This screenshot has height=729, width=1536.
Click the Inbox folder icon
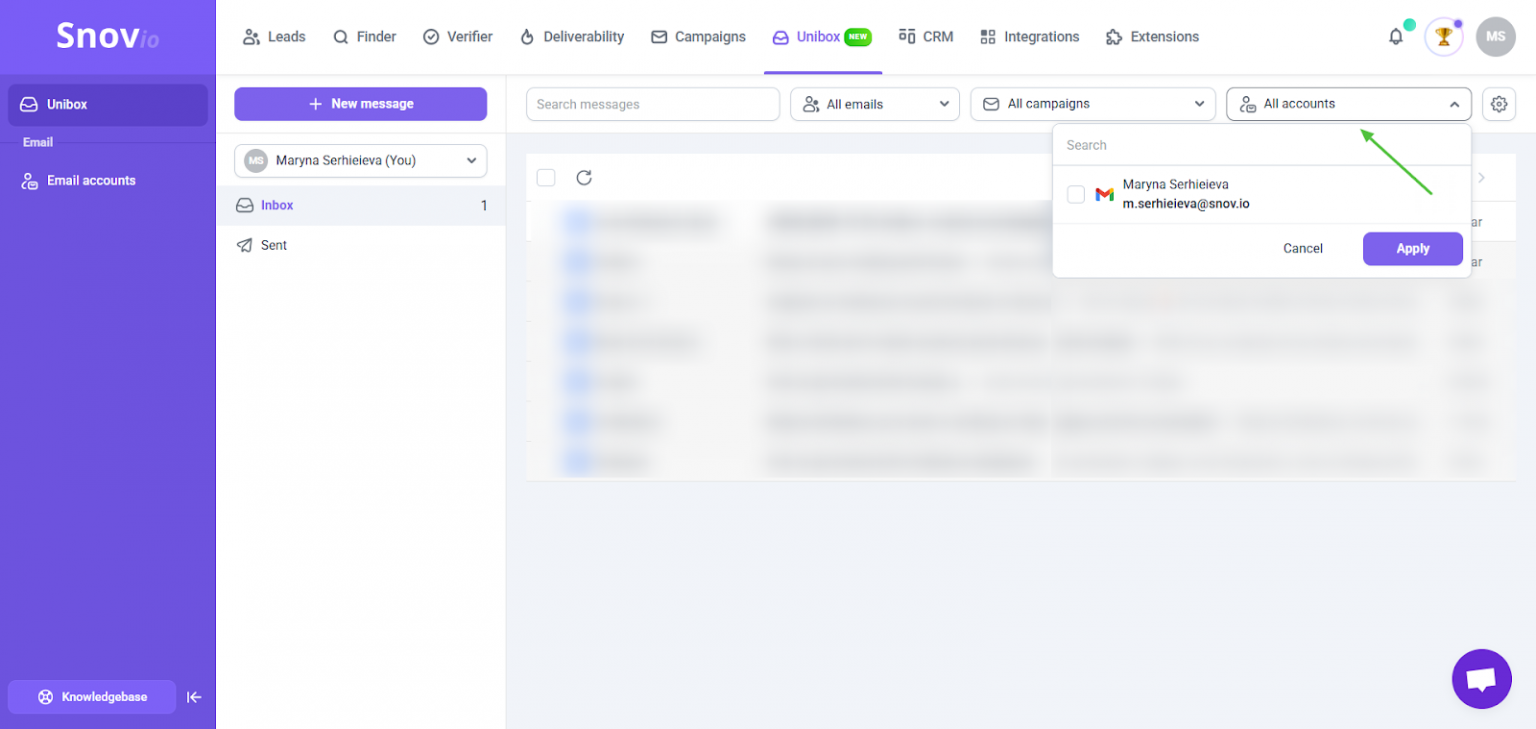click(x=244, y=205)
